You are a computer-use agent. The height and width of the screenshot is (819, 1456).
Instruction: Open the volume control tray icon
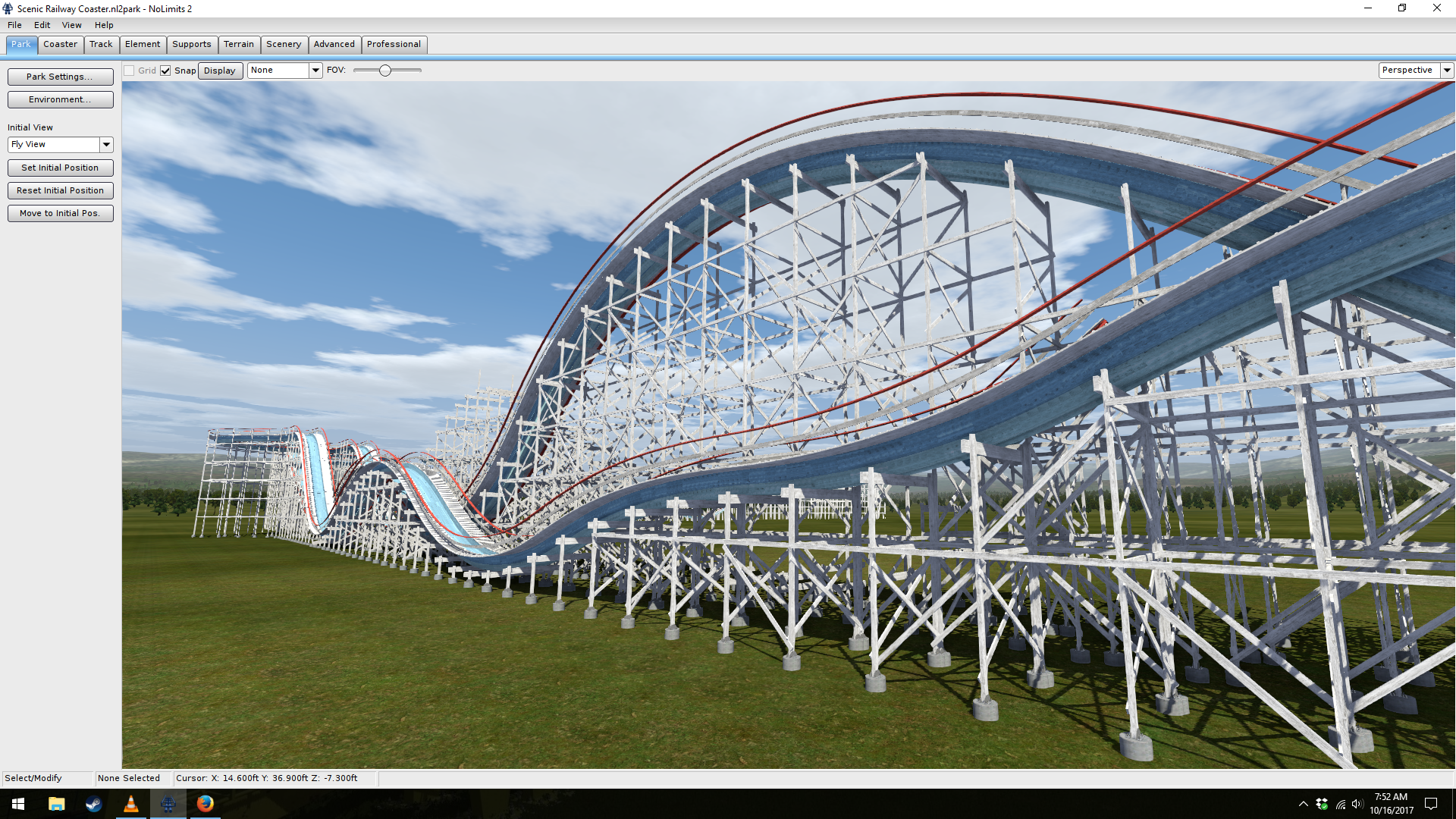coord(1357,804)
